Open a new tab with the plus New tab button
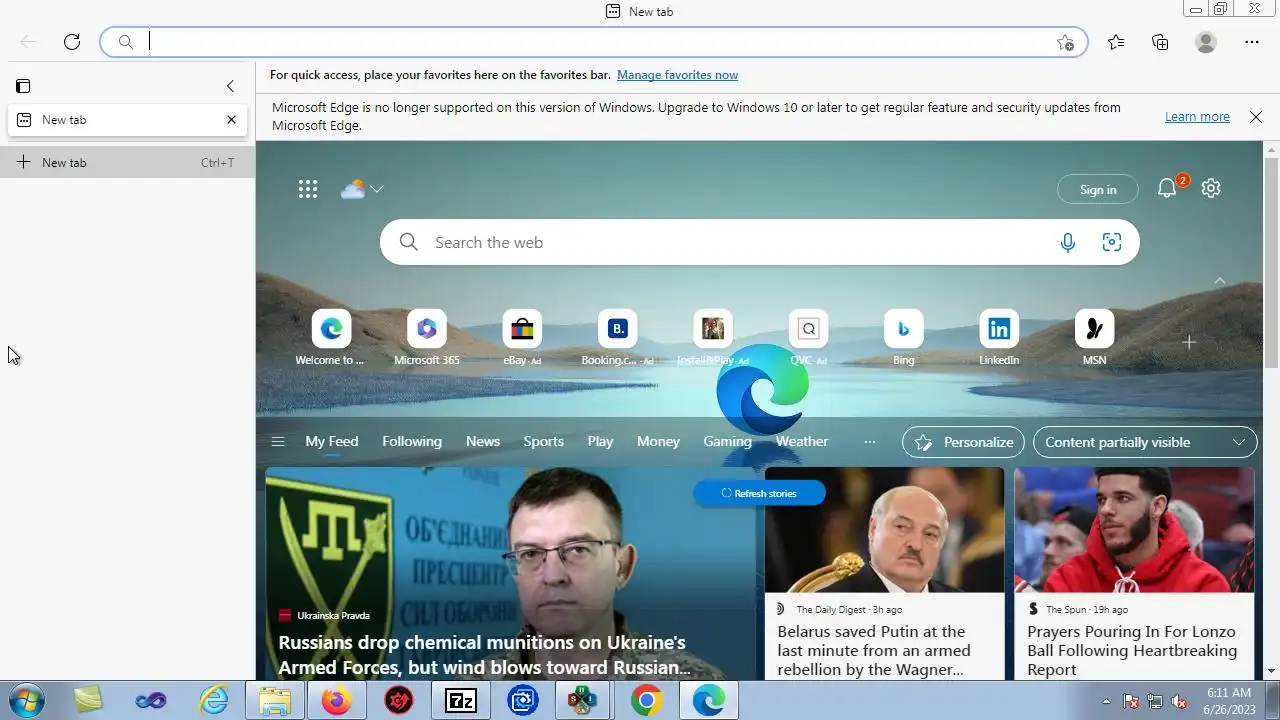This screenshot has height=720, width=1280. click(128, 162)
